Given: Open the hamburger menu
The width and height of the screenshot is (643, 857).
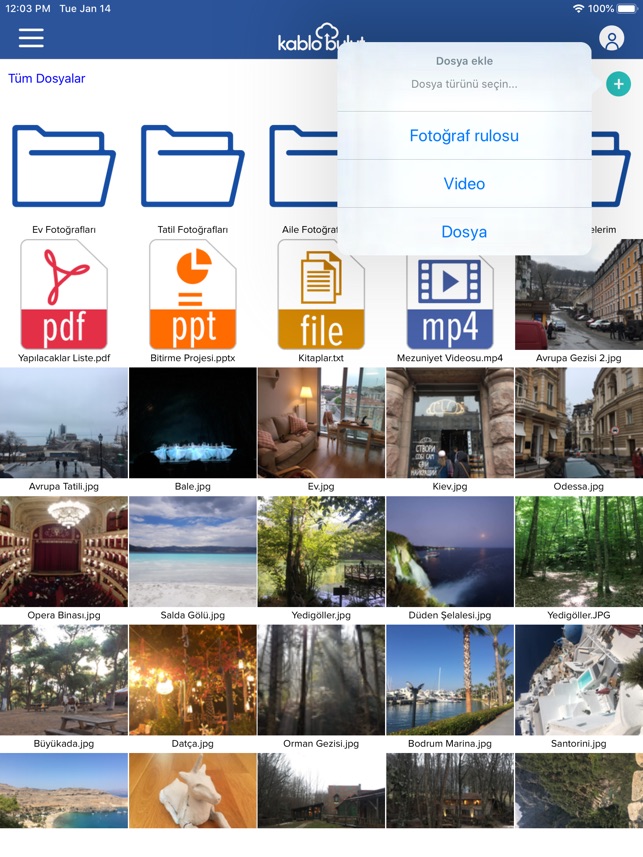Looking at the screenshot, I should click(x=31, y=38).
